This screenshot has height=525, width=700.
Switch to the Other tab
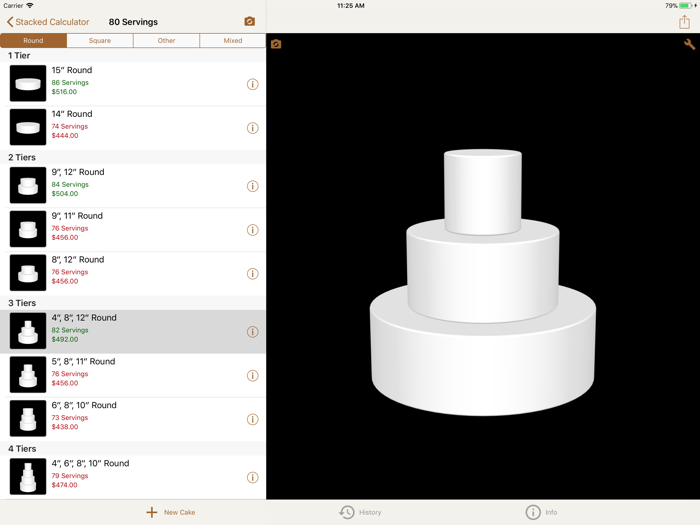(166, 40)
